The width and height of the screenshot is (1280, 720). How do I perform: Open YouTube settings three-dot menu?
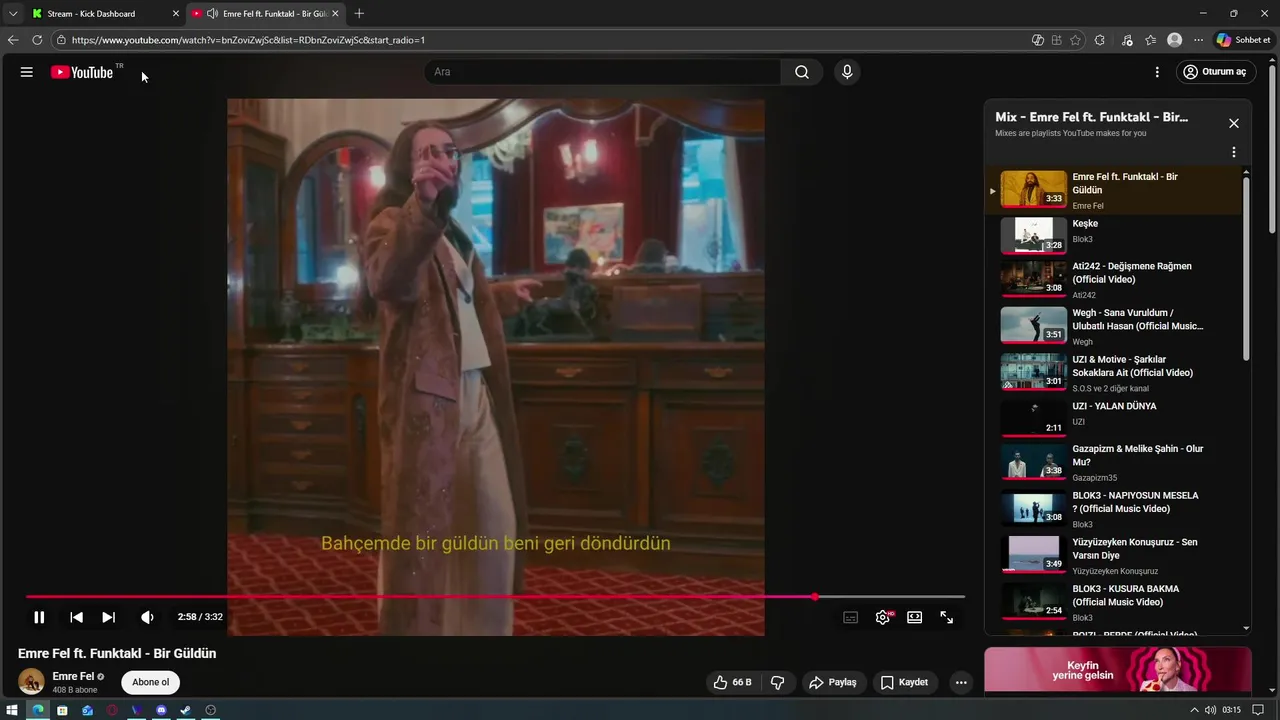pyautogui.click(x=1157, y=72)
